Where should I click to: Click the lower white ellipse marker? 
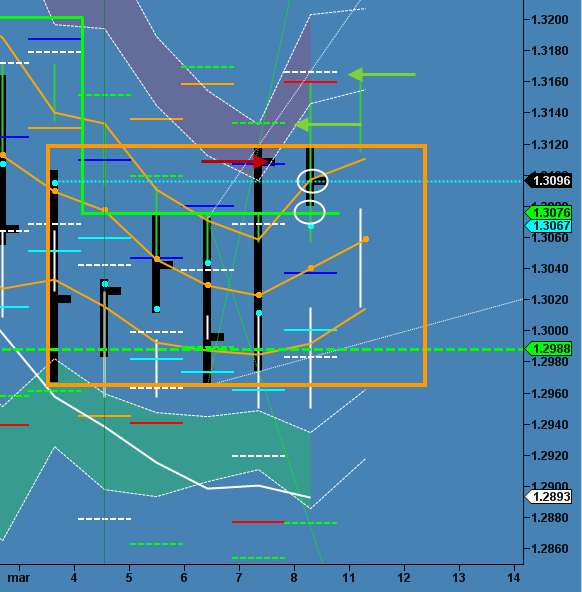309,212
